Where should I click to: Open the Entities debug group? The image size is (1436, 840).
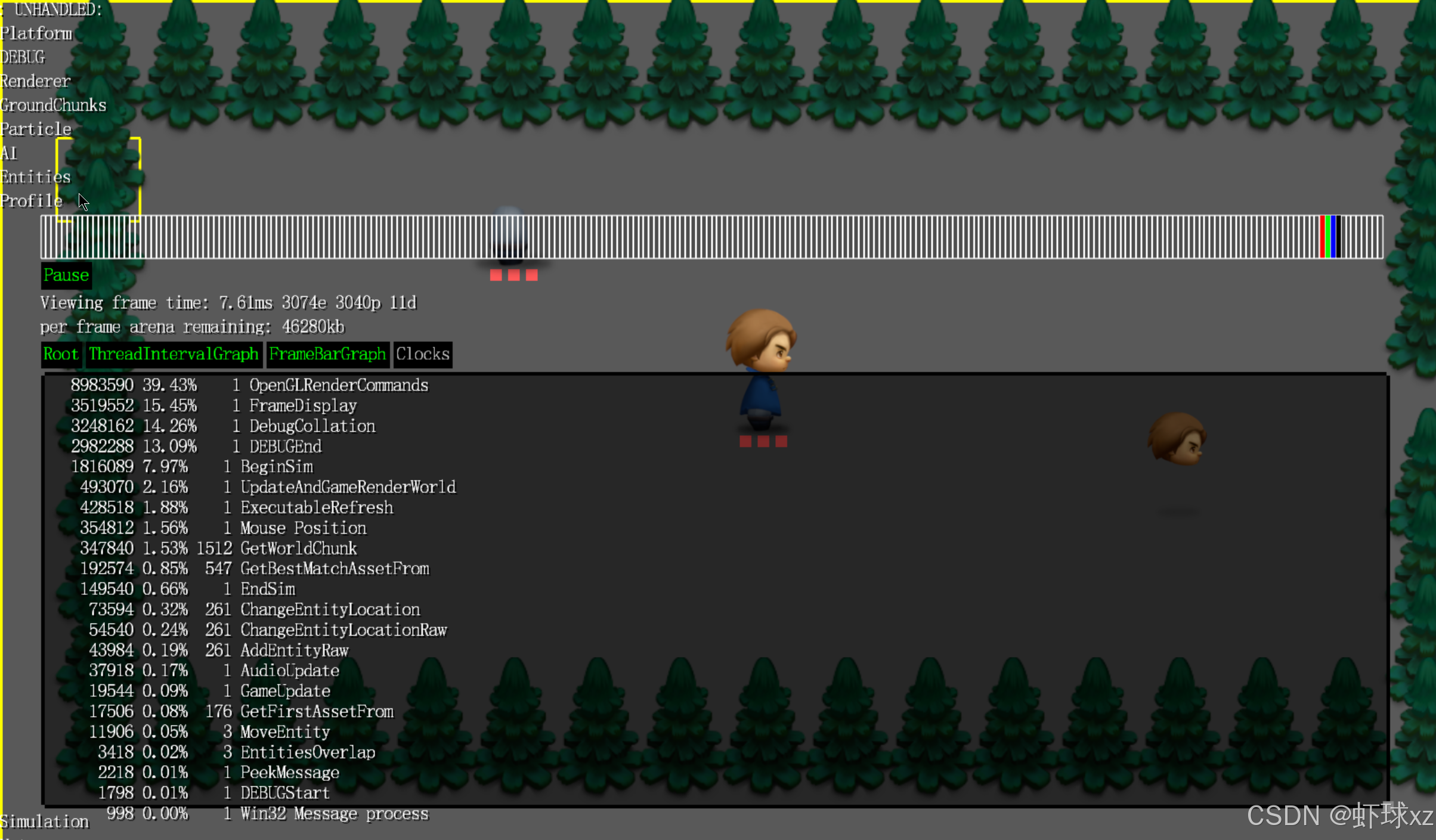coord(35,177)
